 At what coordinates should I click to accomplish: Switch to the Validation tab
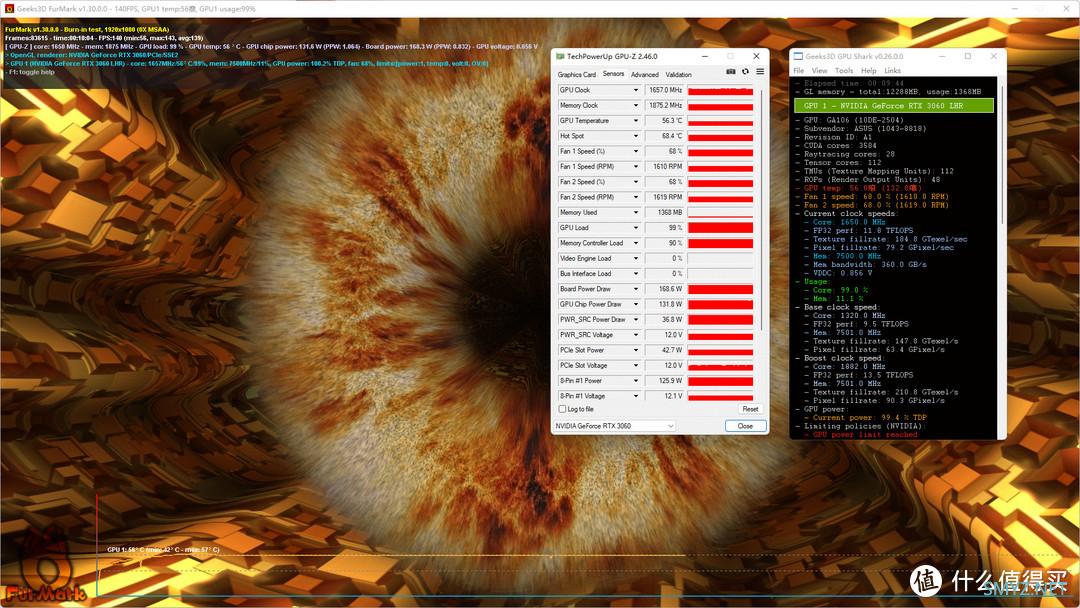(678, 74)
